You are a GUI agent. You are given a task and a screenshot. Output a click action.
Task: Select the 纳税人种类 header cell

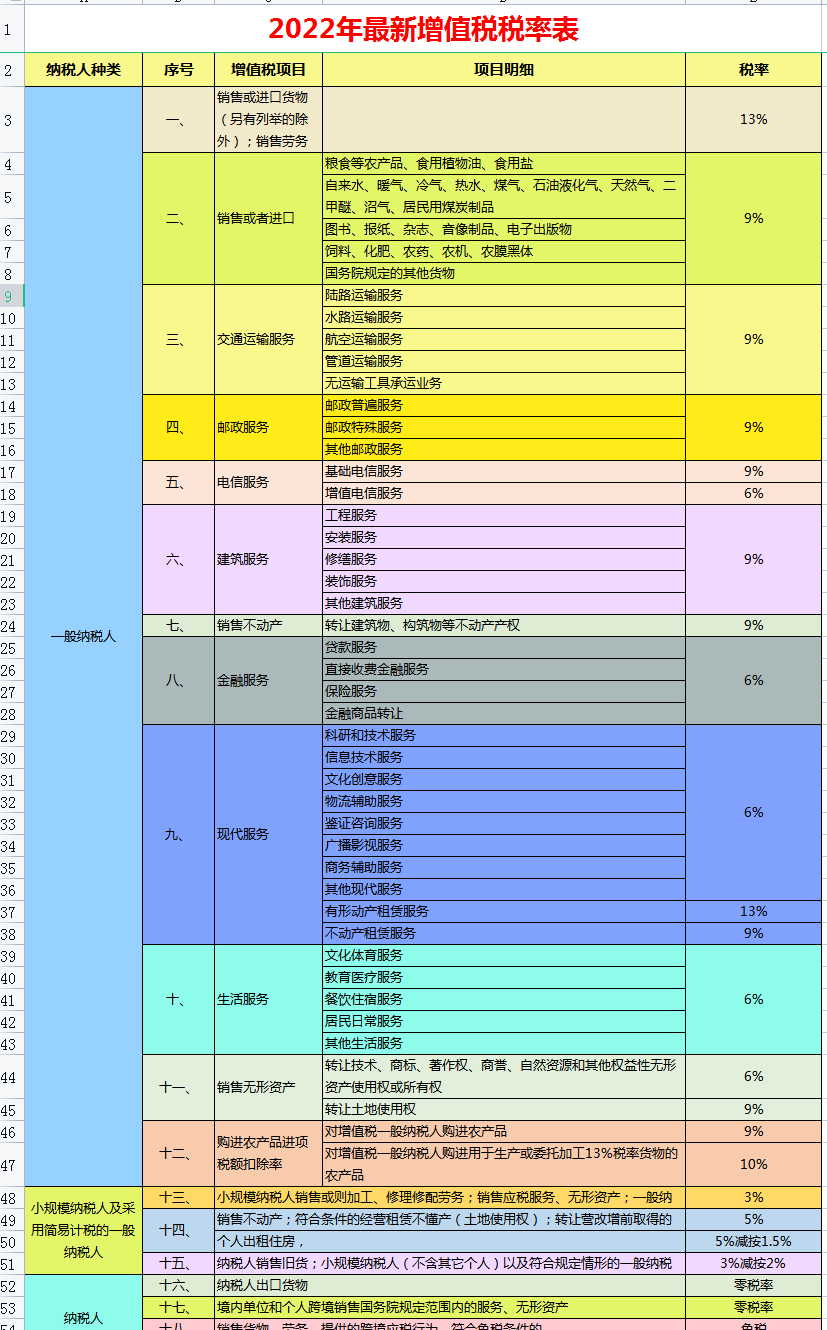[x=84, y=70]
